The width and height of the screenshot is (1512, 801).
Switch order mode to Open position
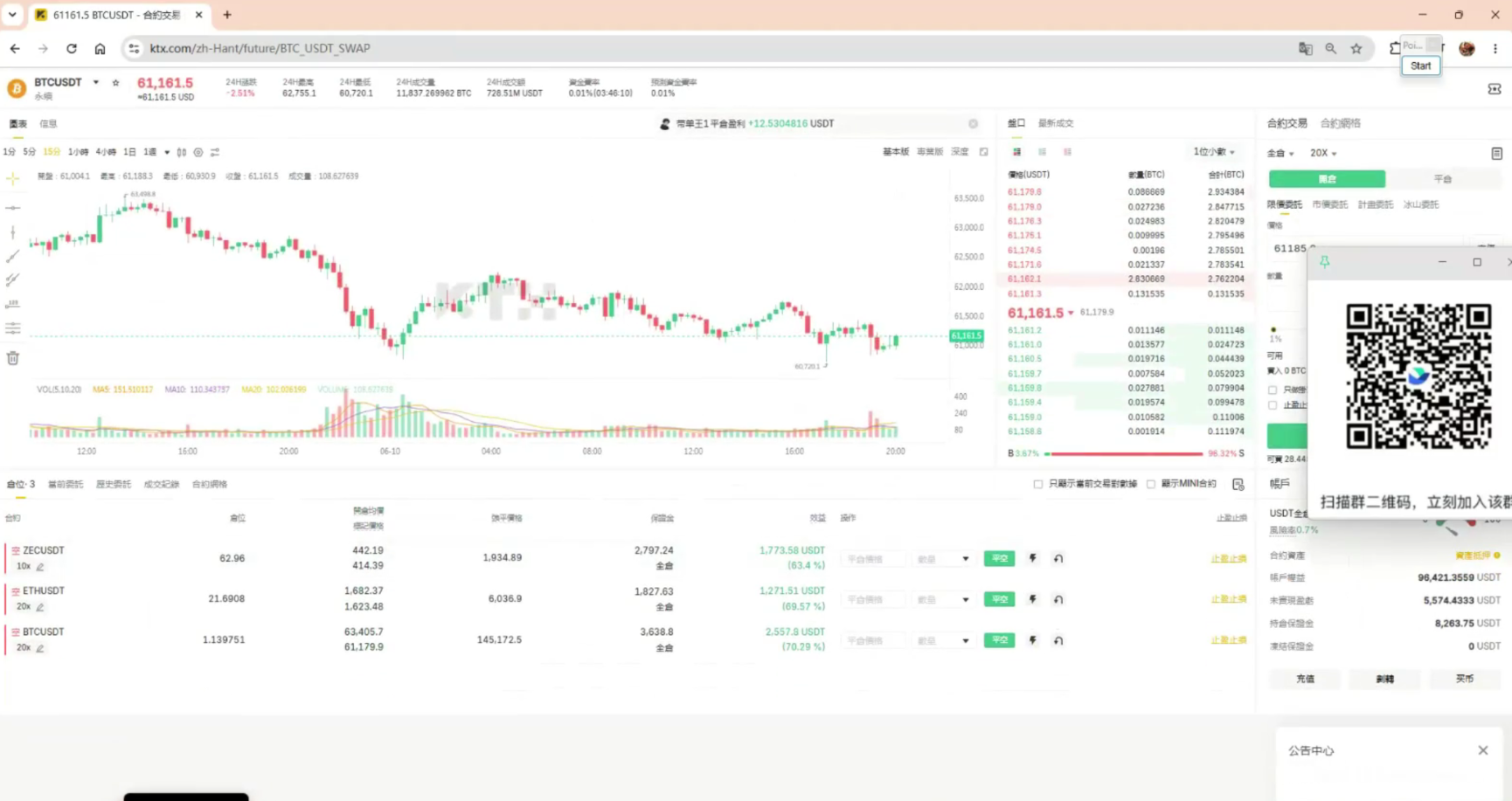tap(1327, 179)
